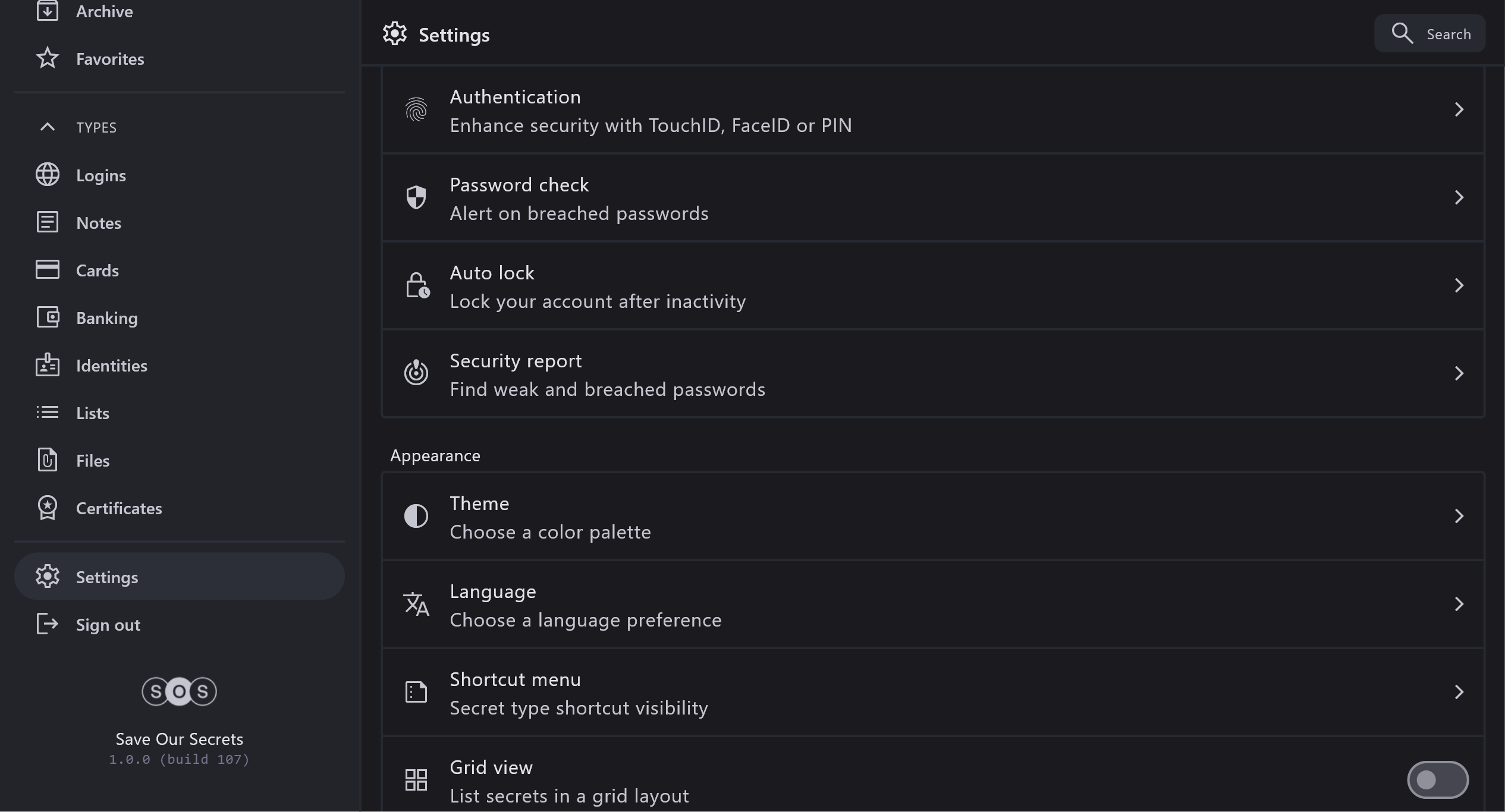1505x812 pixels.
Task: Select Banking in the sidebar
Action: (x=107, y=318)
